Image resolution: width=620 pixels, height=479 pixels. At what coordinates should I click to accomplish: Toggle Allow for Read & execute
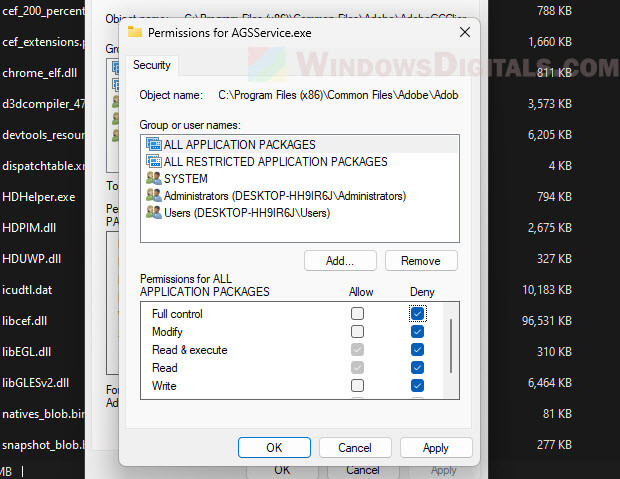click(357, 350)
